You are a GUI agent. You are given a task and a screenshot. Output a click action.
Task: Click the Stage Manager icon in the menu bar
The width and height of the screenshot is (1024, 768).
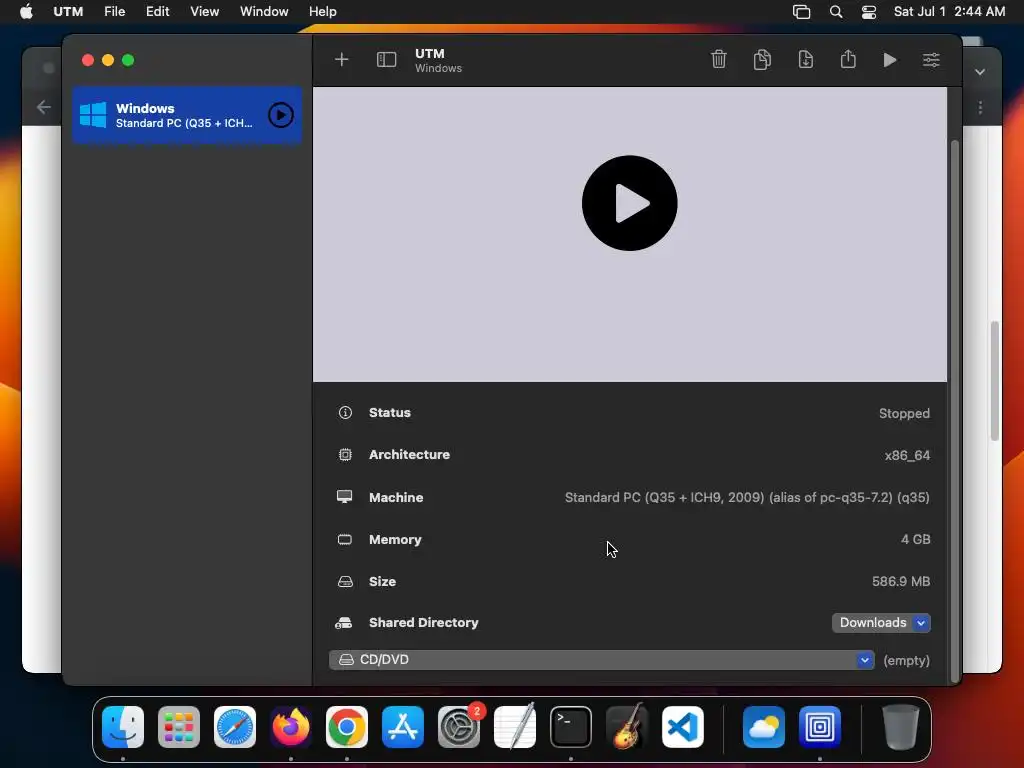pyautogui.click(x=801, y=12)
